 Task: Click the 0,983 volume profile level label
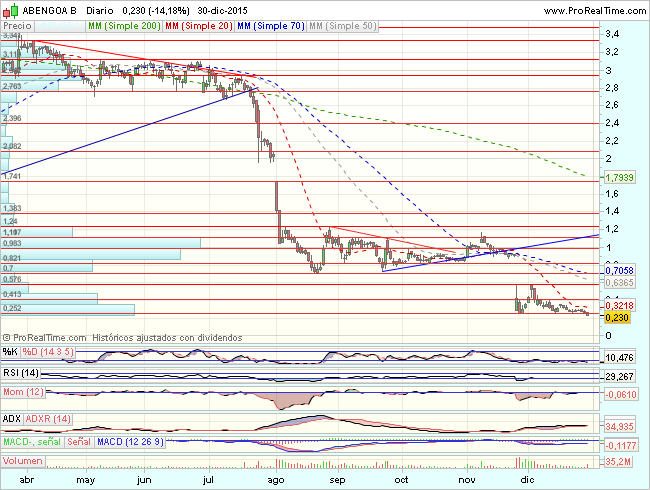pyautogui.click(x=12, y=243)
